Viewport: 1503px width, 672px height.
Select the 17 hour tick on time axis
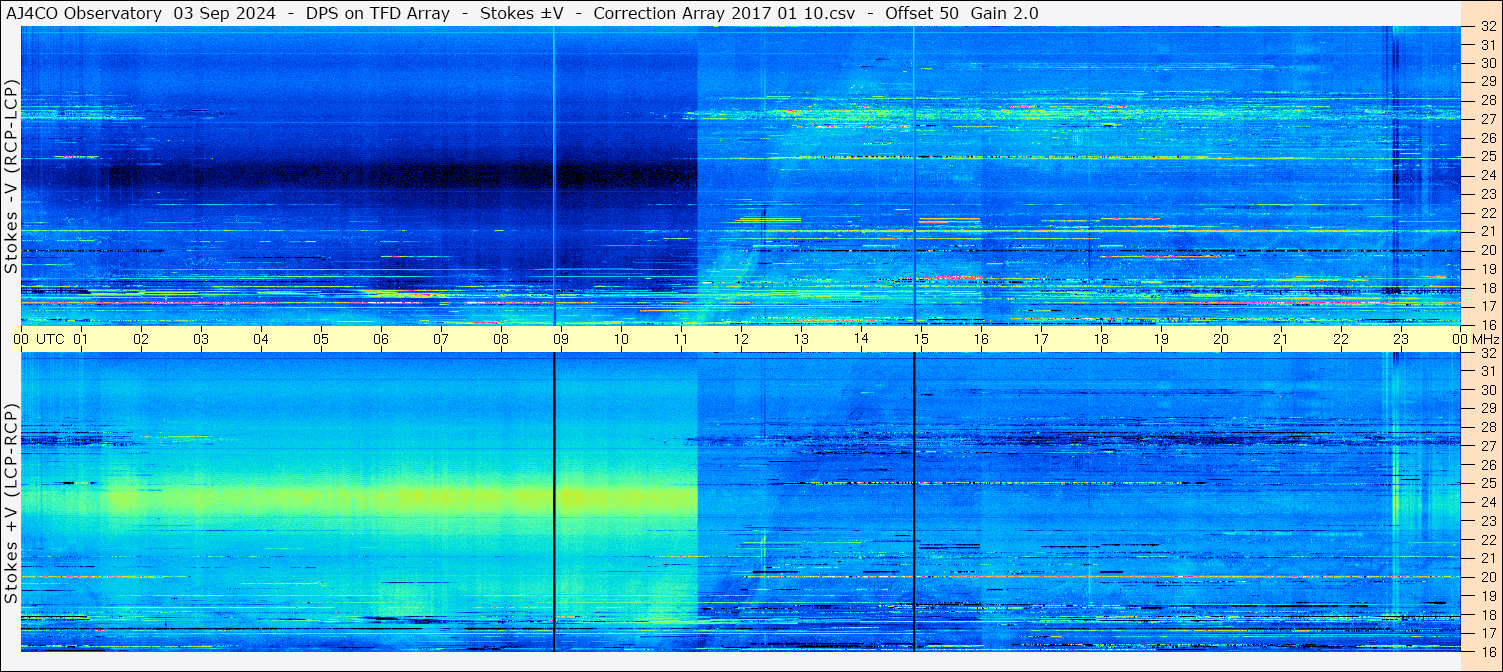click(1041, 339)
